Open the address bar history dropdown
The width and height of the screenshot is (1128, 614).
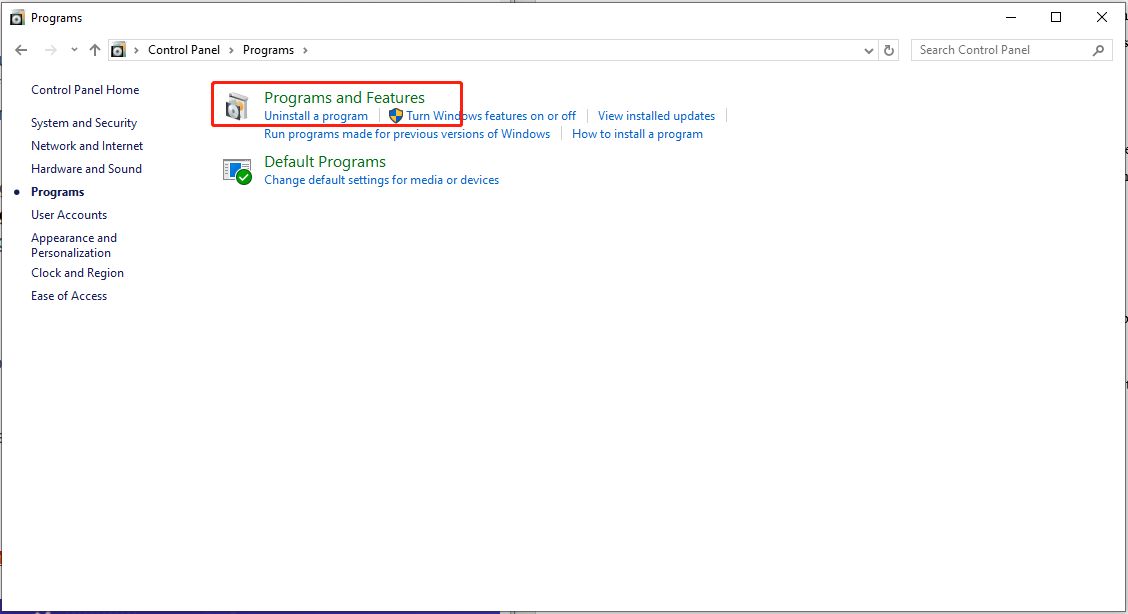coord(868,49)
